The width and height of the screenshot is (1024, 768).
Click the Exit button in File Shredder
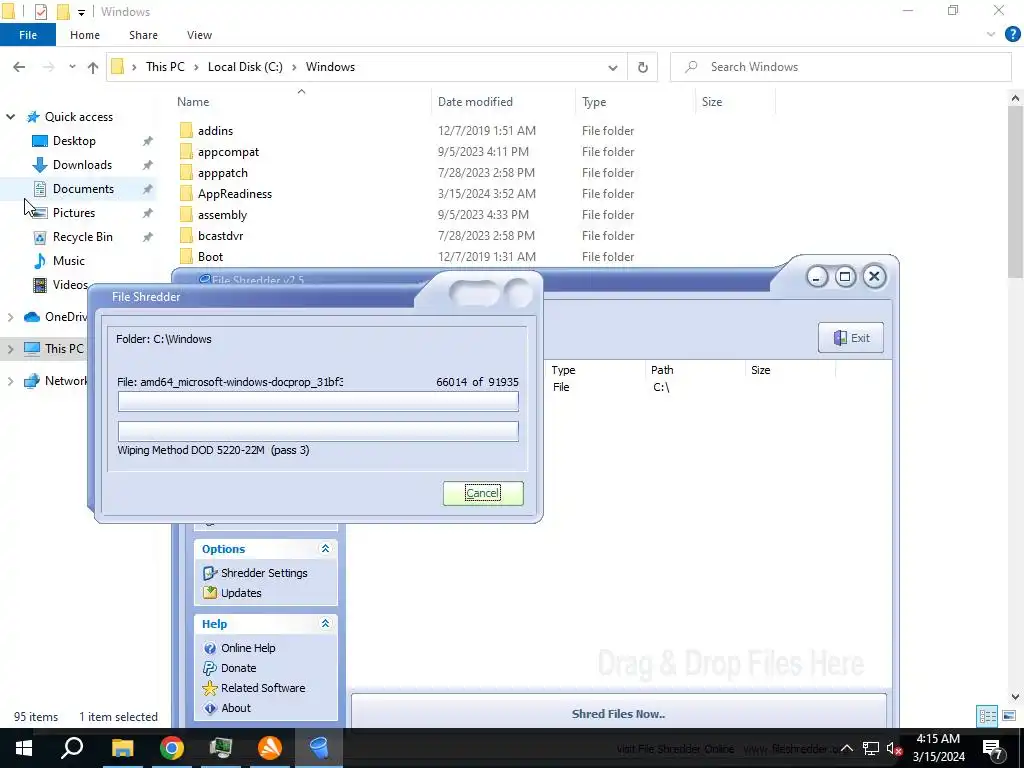click(x=850, y=338)
